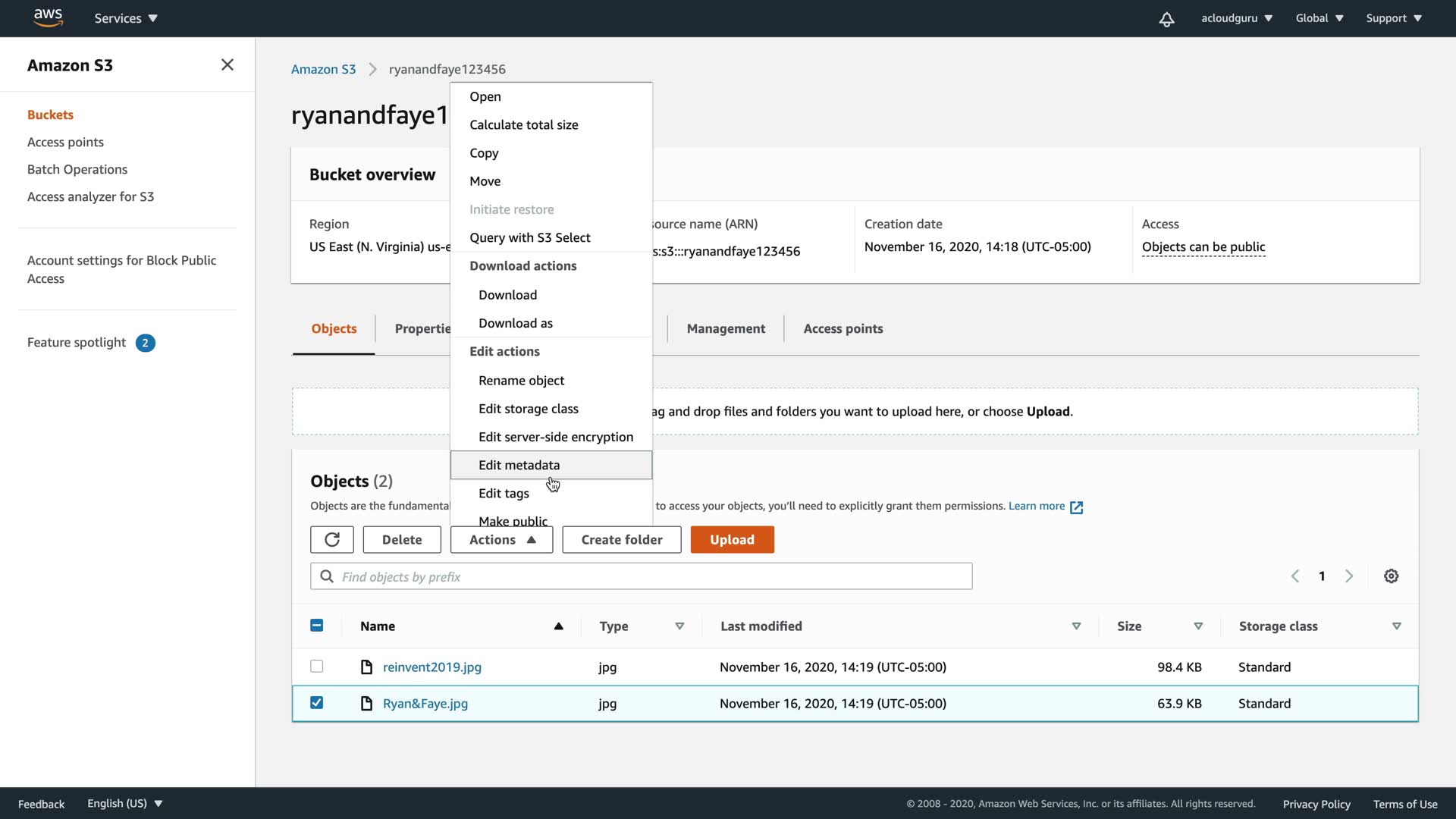This screenshot has height=819, width=1456.
Task: Click the AWS logo icon
Action: [48, 17]
